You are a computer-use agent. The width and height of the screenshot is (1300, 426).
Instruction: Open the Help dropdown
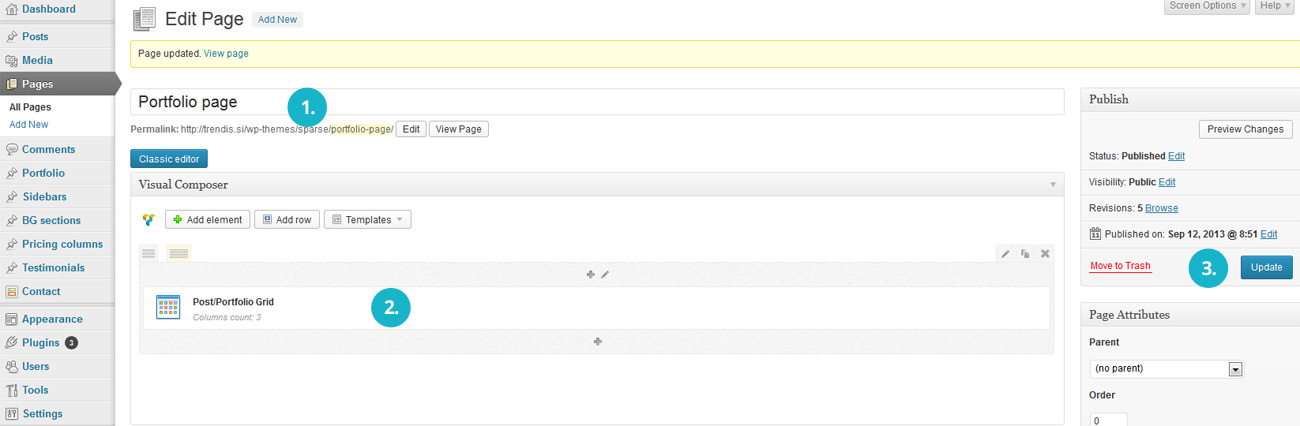1274,6
